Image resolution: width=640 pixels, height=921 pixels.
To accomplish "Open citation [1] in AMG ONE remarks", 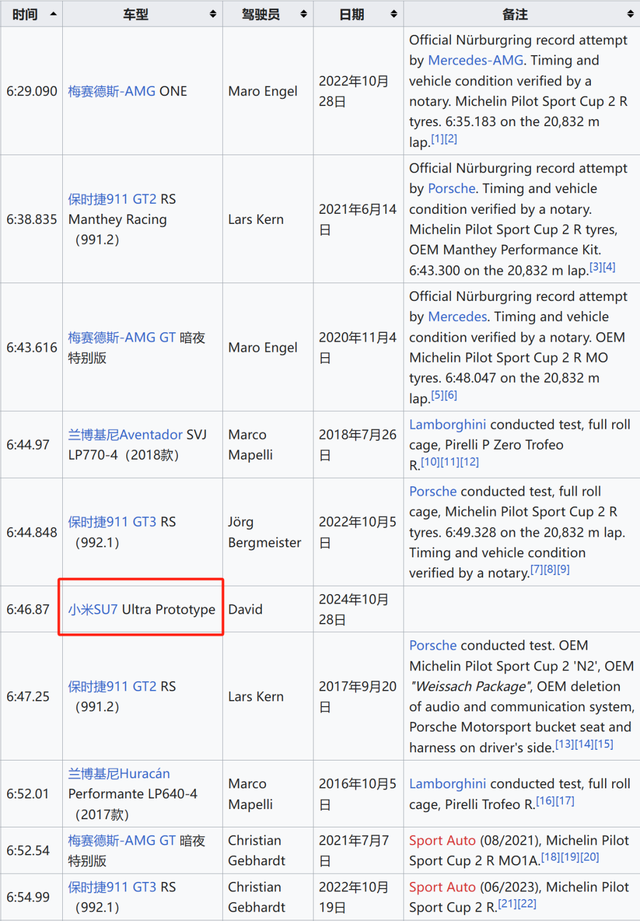I will [x=437, y=139].
